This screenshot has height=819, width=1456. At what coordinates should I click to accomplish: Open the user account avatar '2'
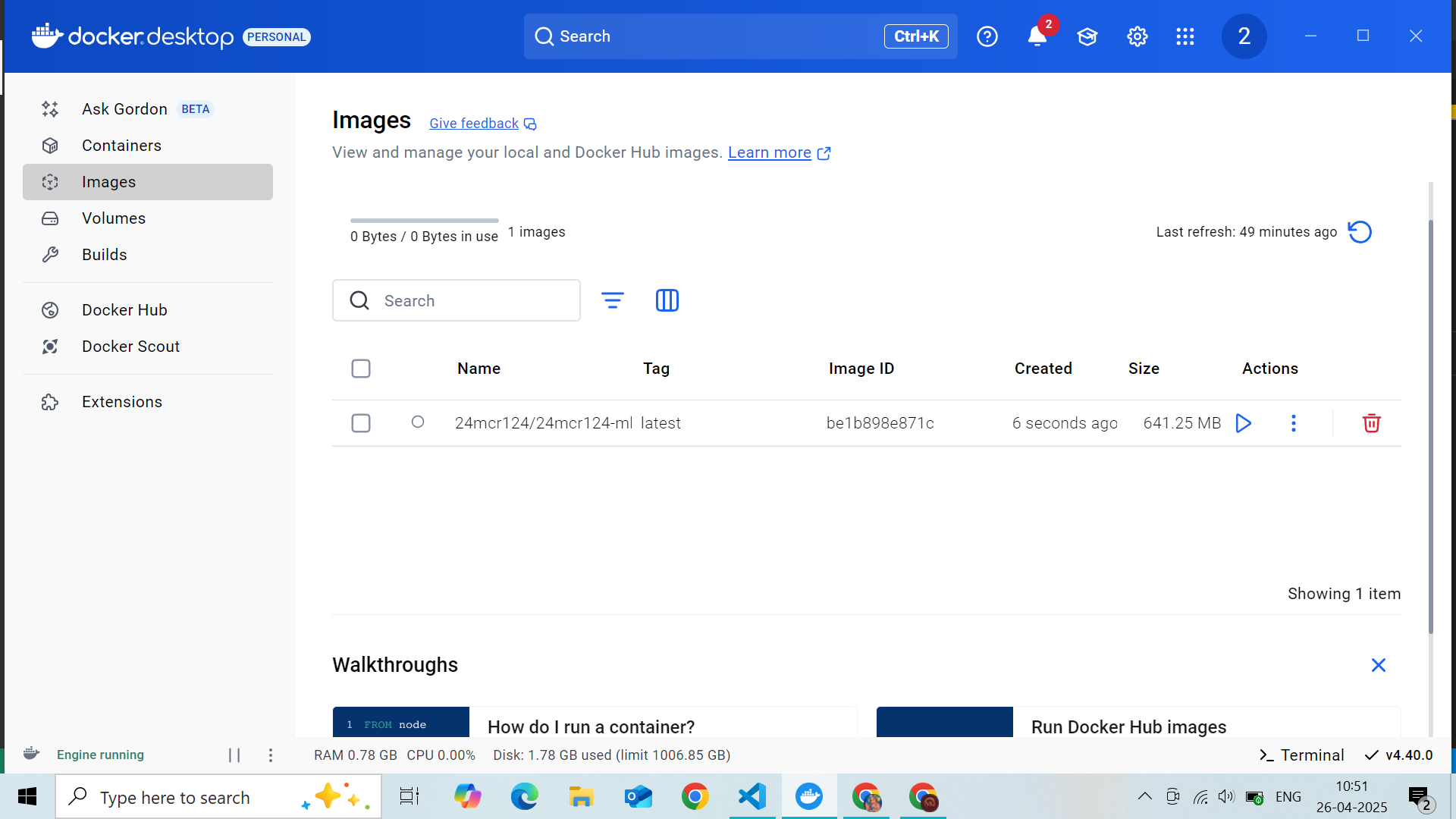tap(1244, 36)
